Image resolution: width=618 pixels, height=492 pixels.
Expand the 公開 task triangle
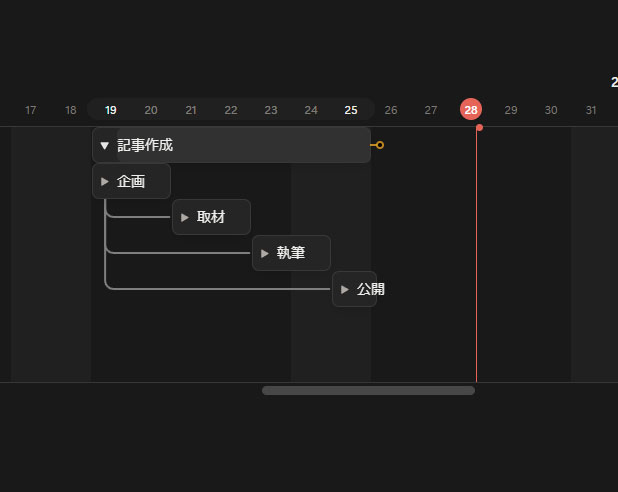click(345, 290)
